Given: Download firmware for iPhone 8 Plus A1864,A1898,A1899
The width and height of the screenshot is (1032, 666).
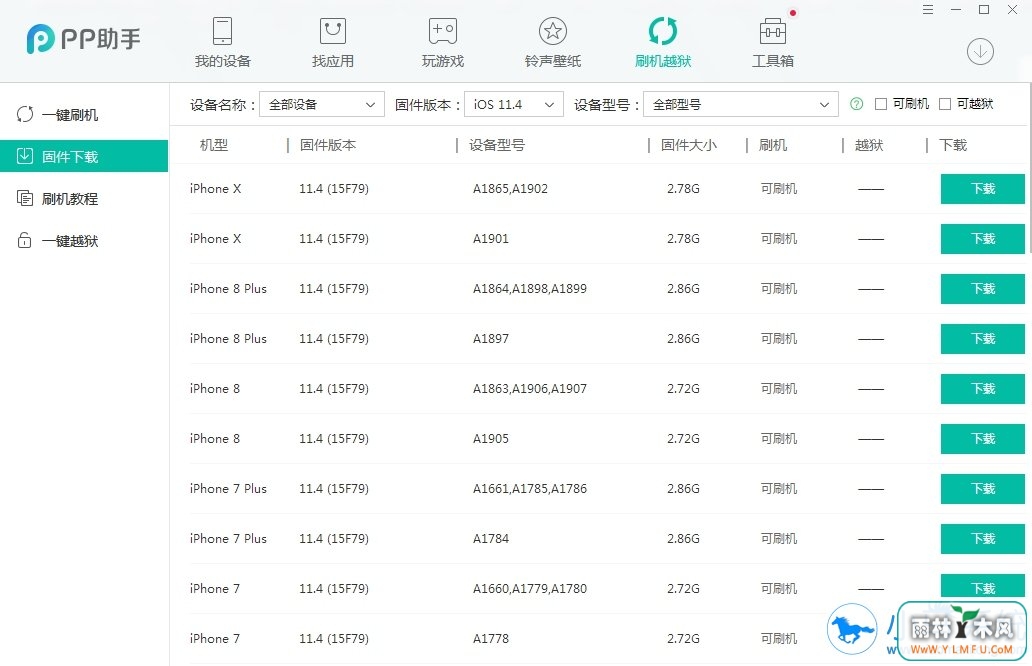Looking at the screenshot, I should 983,289.
